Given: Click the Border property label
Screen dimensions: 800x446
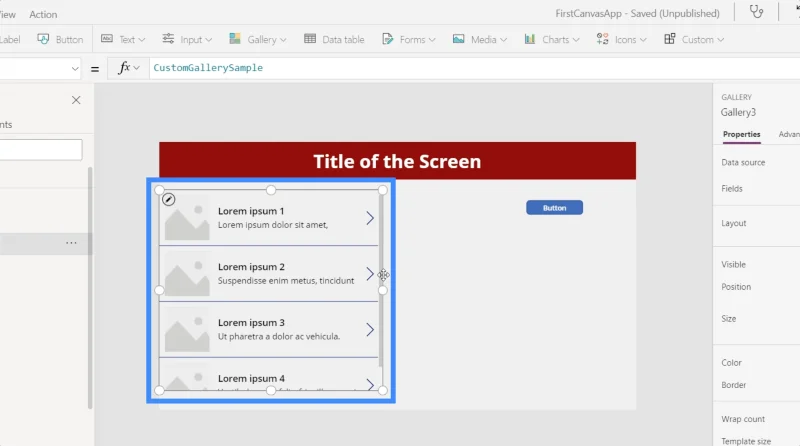Looking at the screenshot, I should [733, 385].
